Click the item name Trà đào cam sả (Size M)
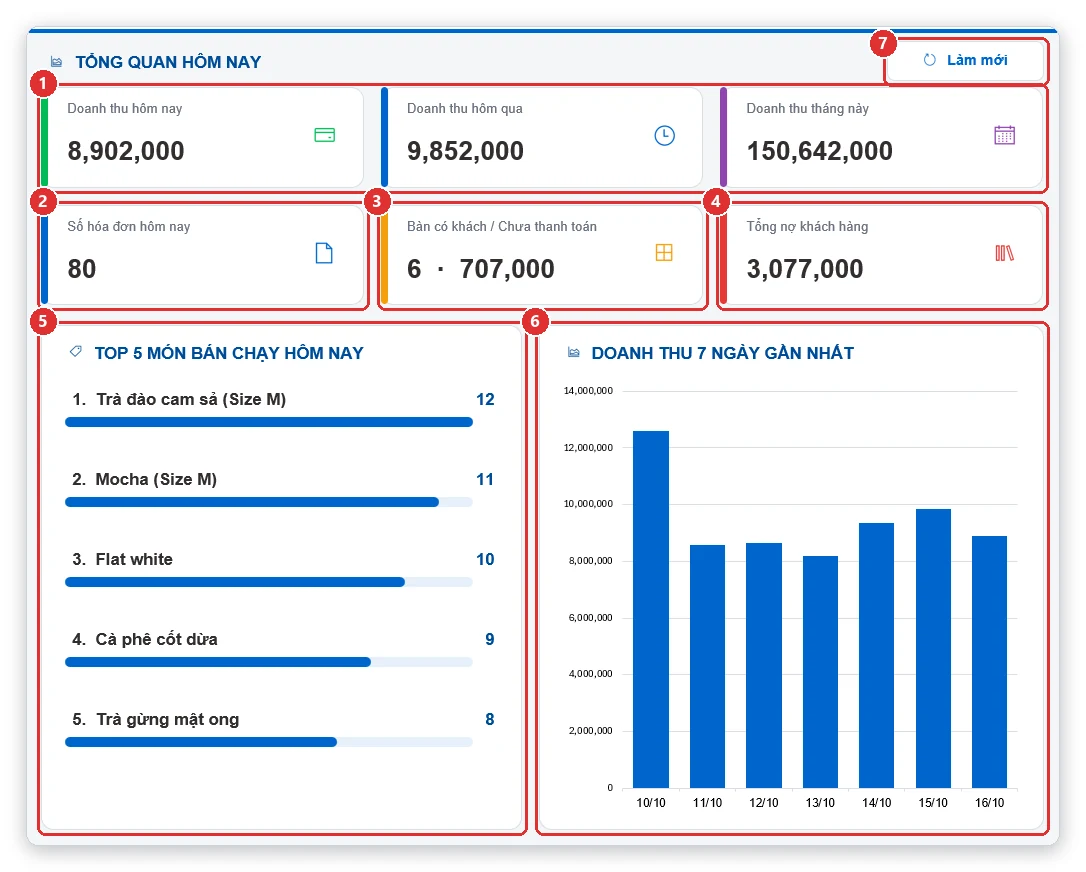1086x872 pixels. (191, 400)
